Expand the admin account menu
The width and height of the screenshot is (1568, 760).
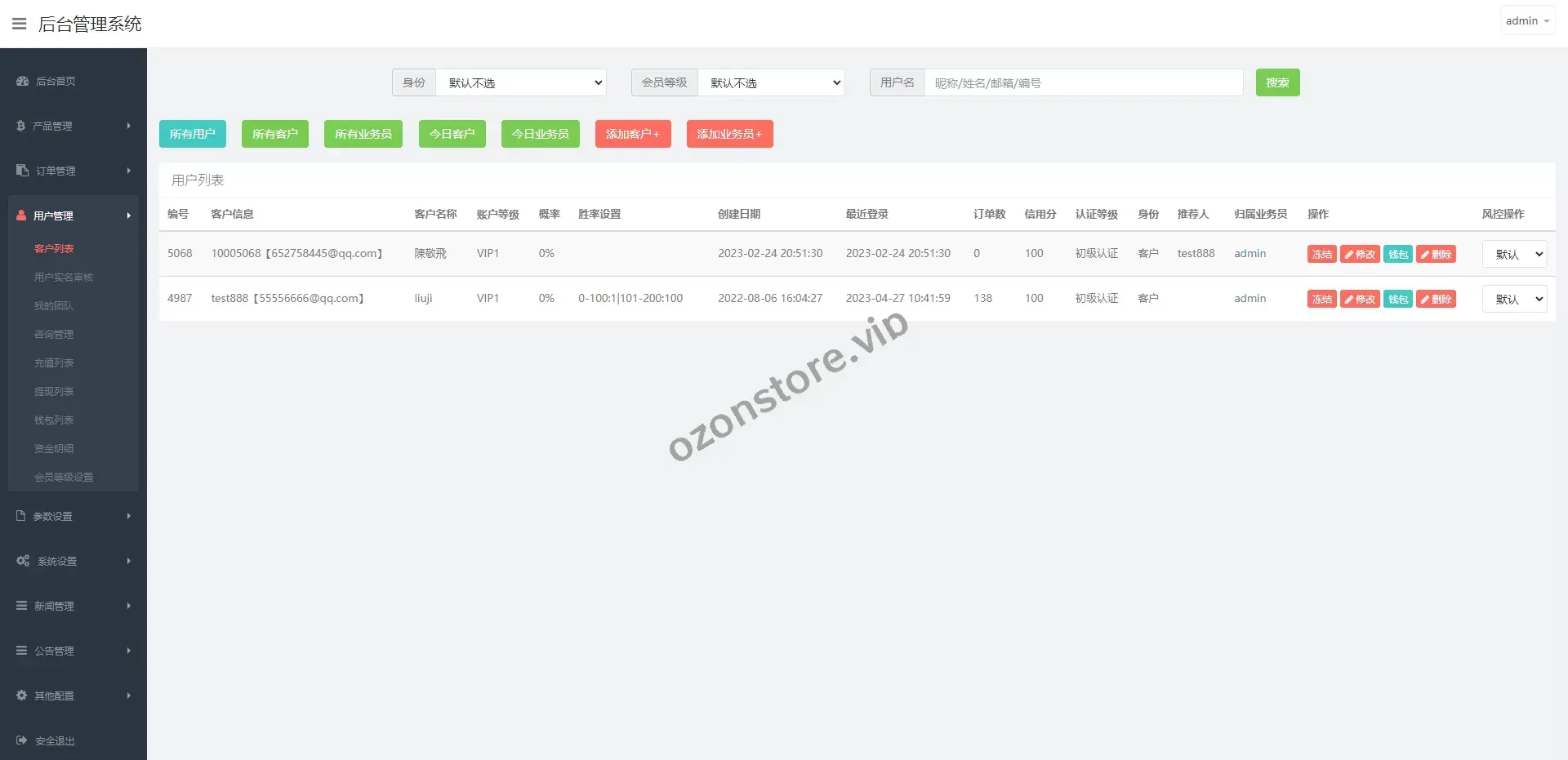1526,21
